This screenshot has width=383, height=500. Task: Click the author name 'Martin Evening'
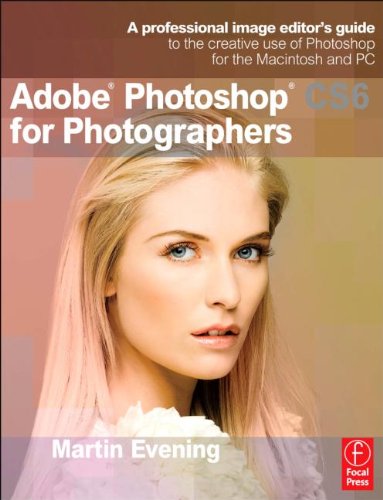(x=136, y=449)
